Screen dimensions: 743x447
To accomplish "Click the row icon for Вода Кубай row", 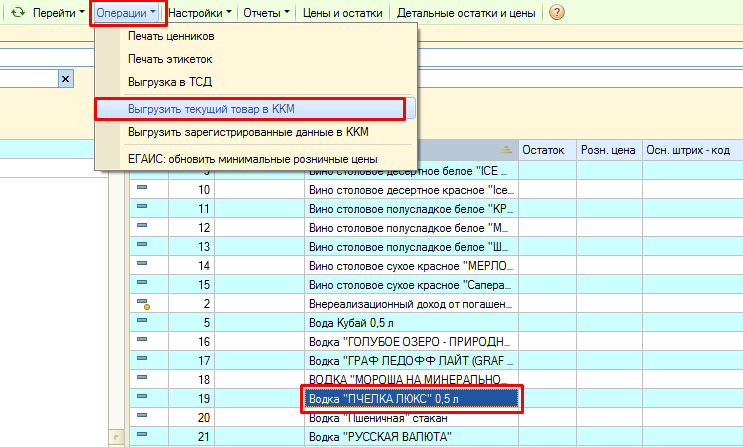I will pos(142,320).
